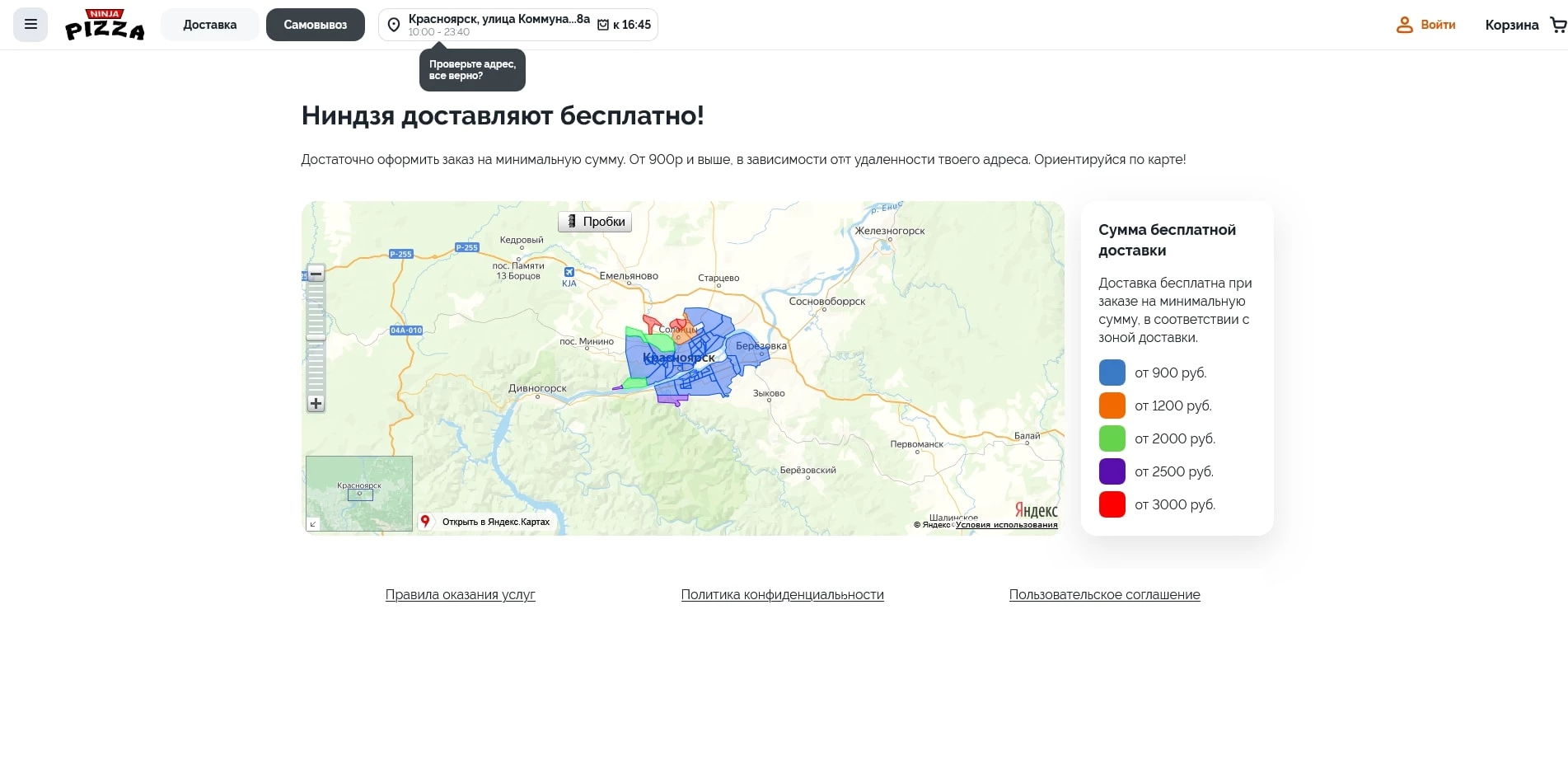1568x764 pixels.
Task: Expand the Проверьте адрес confirmation tooltip
Action: [471, 69]
